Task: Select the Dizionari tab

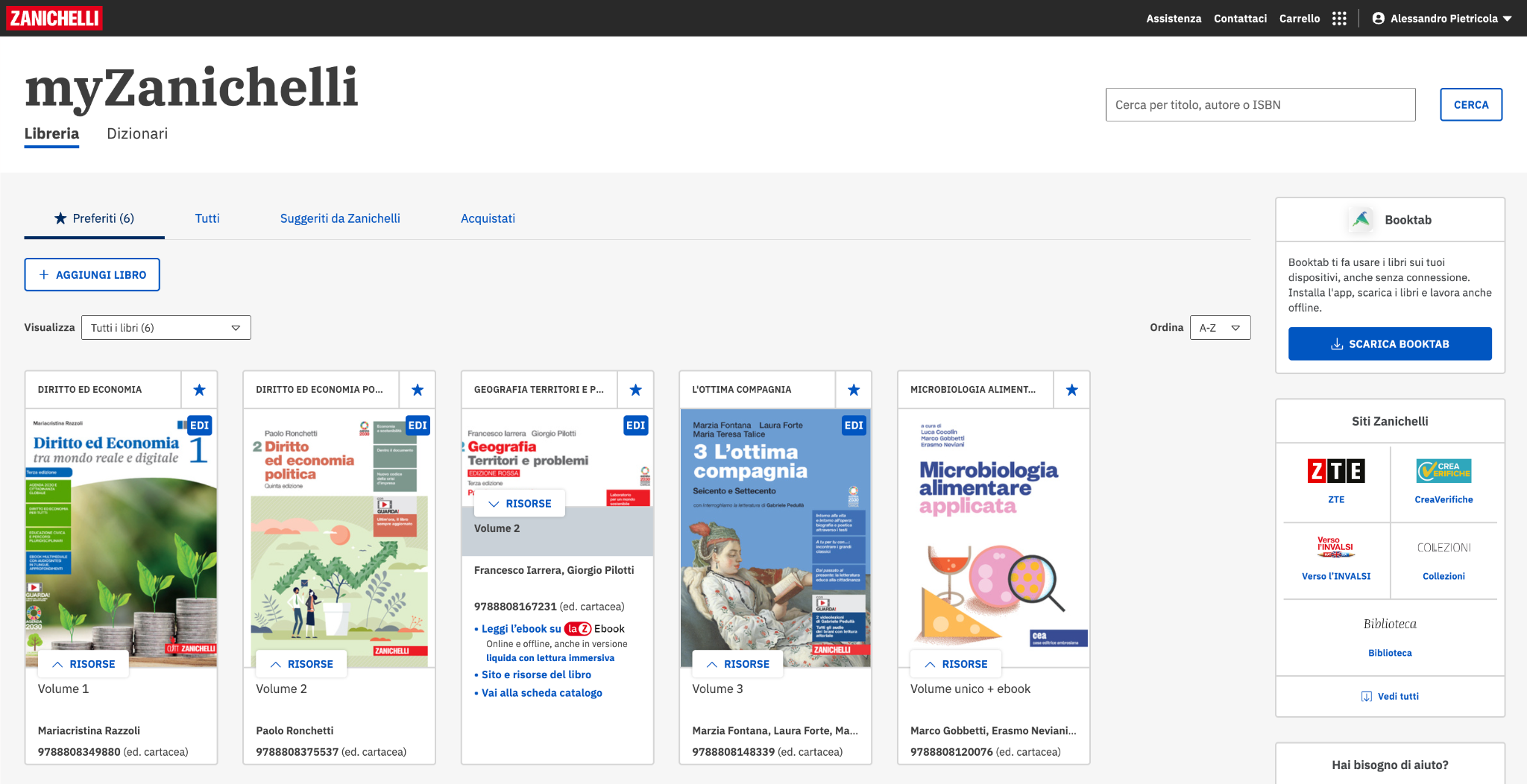Action: coord(137,133)
